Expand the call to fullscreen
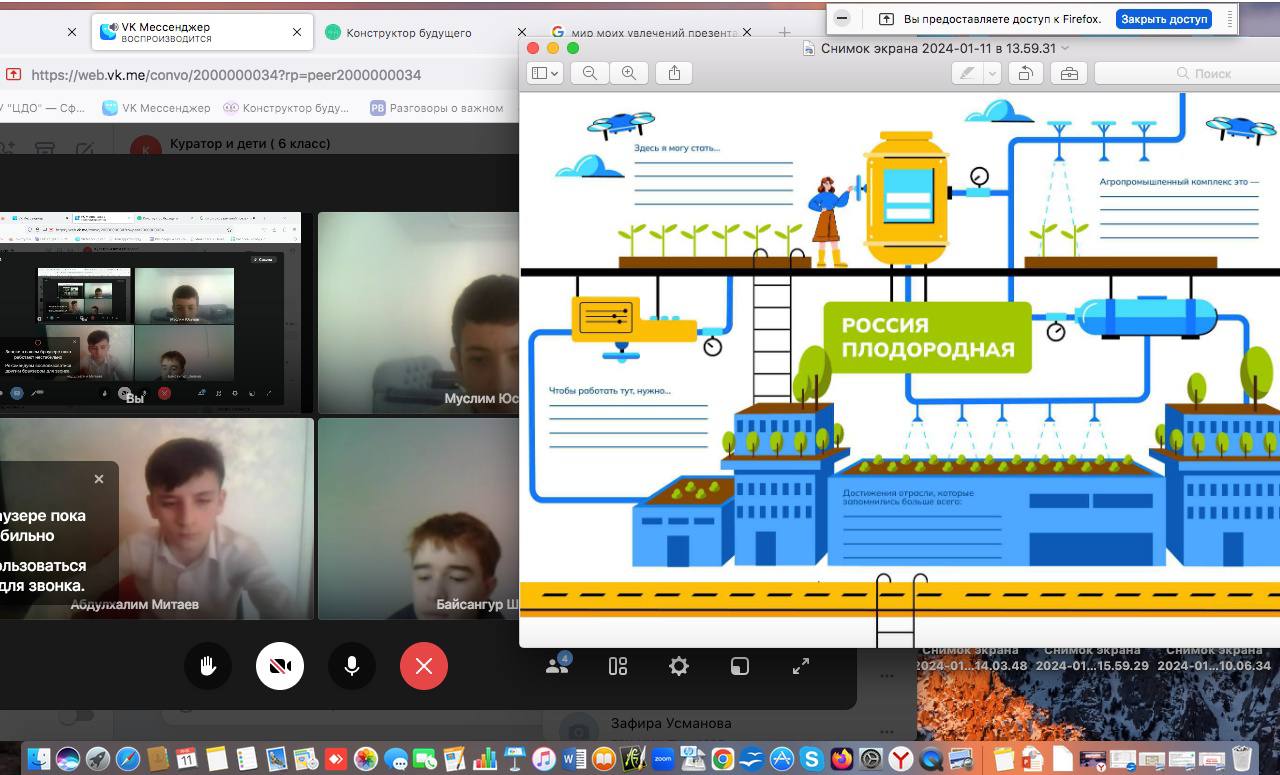Screen dimensions: 1280x775 [x=801, y=666]
